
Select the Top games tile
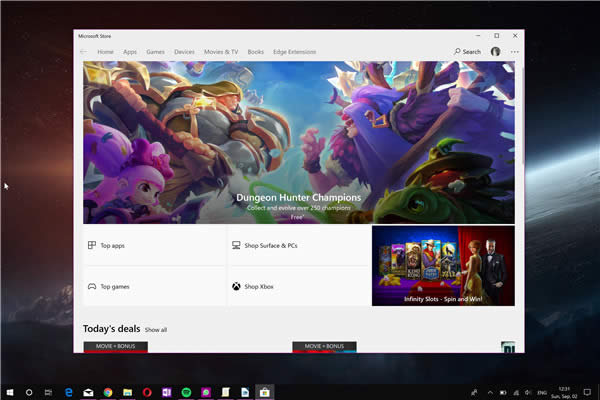pos(154,286)
